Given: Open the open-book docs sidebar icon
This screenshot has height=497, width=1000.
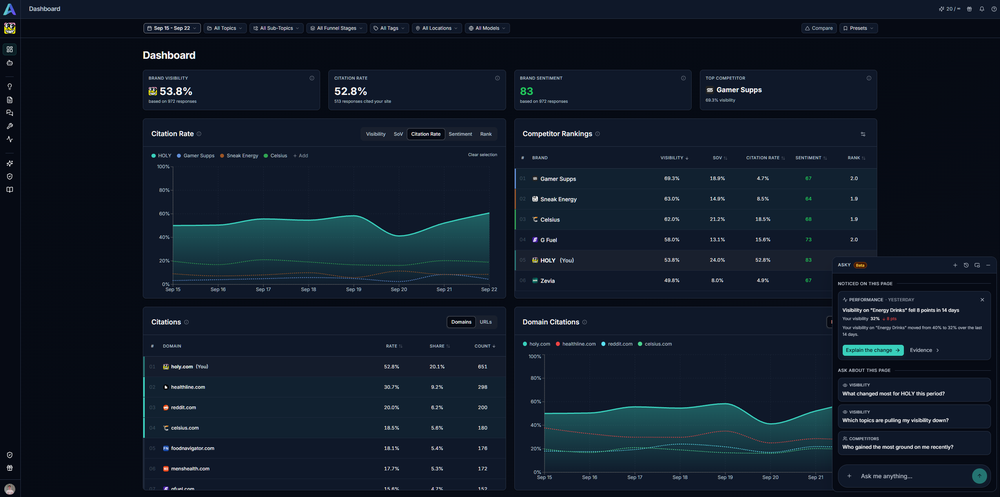Looking at the screenshot, I should pos(10,189).
